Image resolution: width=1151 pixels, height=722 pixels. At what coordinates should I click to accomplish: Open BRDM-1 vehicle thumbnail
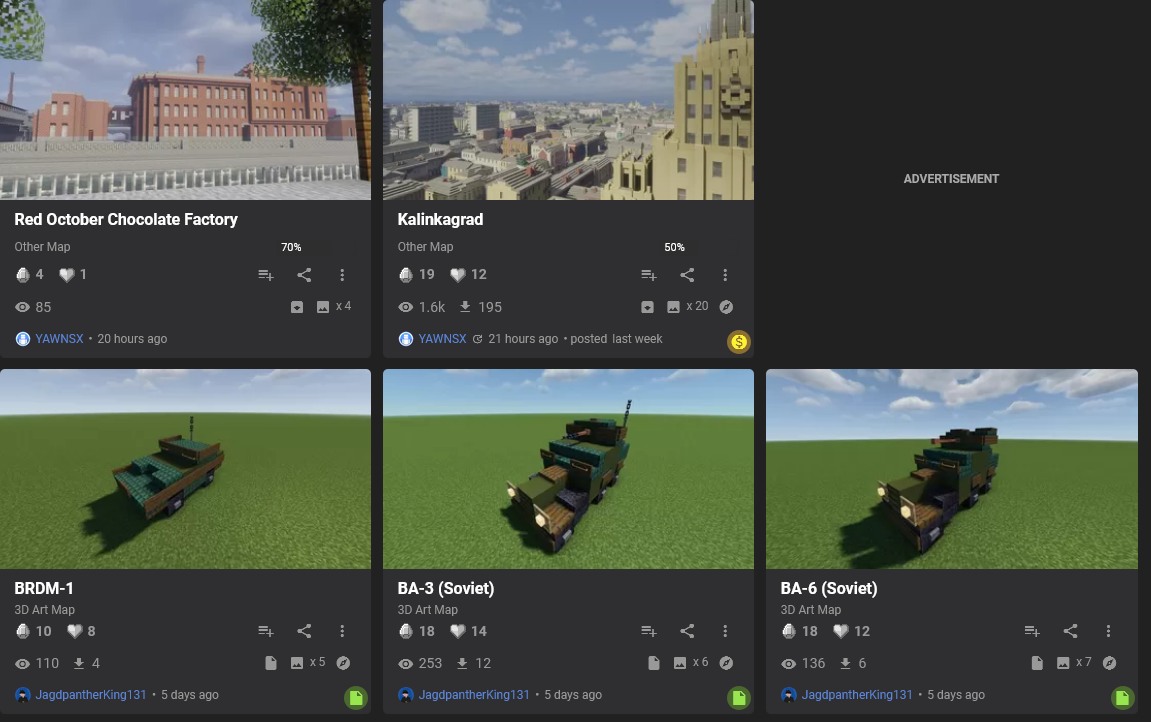[x=185, y=469]
